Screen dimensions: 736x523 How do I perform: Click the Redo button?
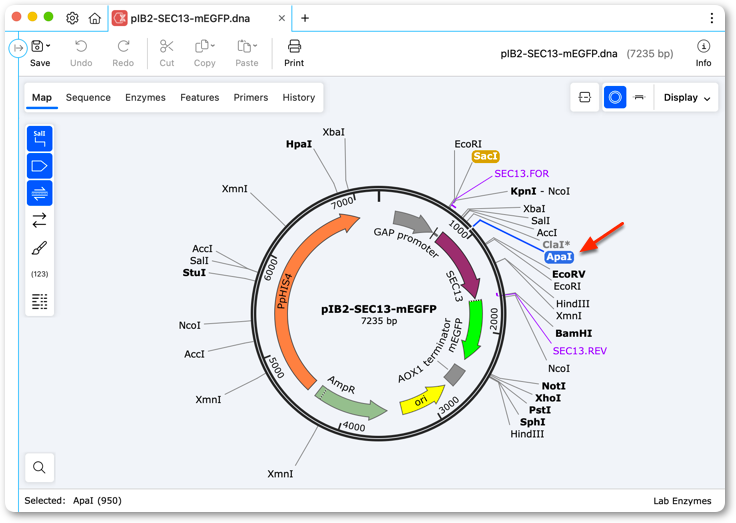(123, 54)
